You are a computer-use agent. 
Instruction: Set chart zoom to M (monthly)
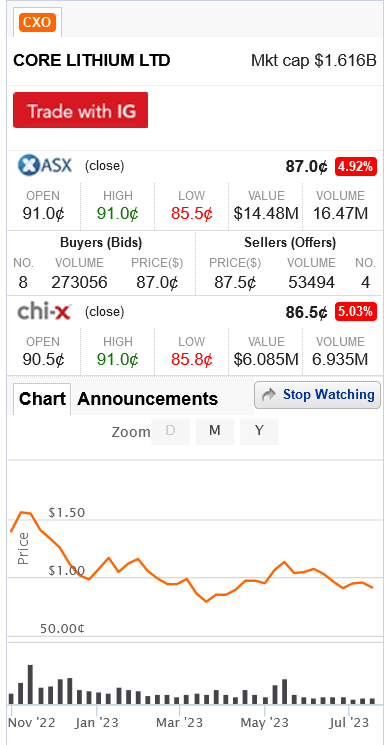[215, 431]
